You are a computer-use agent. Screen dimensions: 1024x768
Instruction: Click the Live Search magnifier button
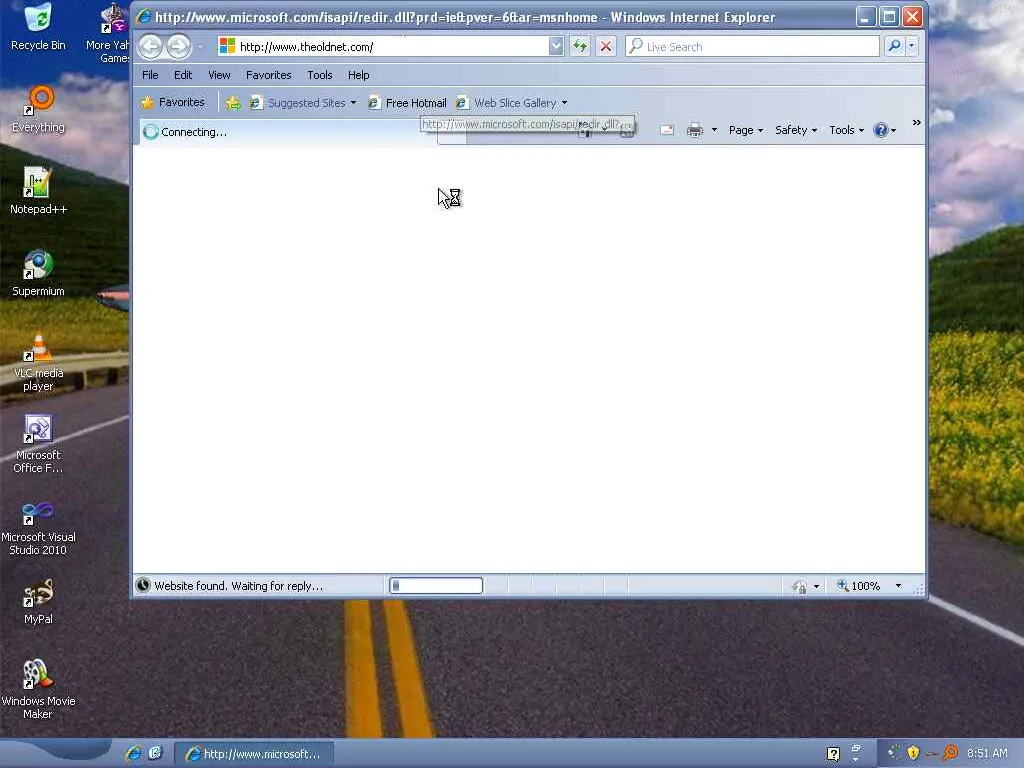894,46
